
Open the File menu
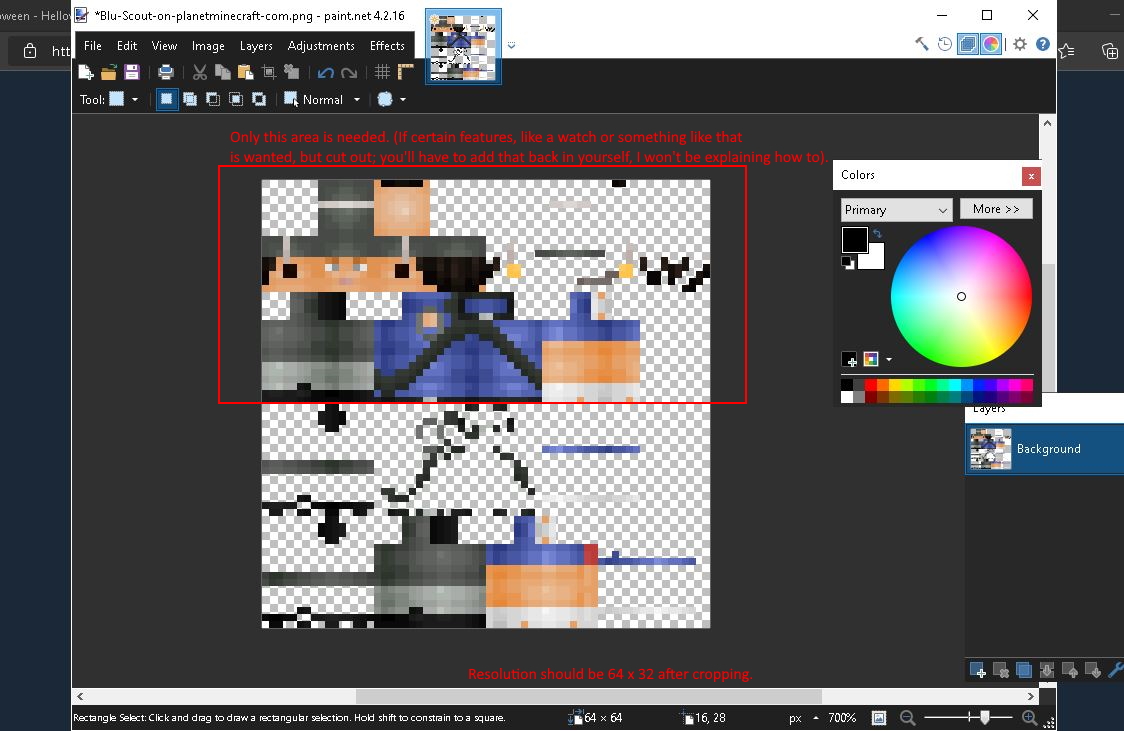click(x=92, y=46)
